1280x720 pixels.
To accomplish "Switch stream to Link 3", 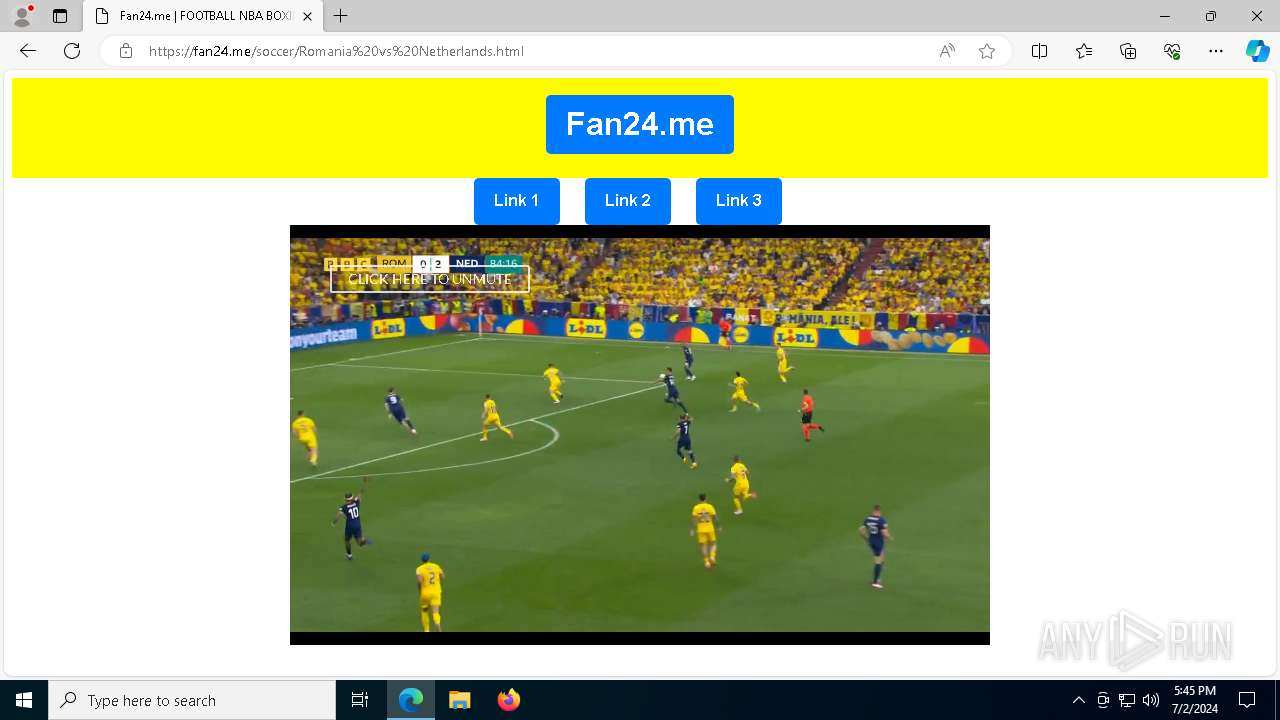I will (x=739, y=201).
